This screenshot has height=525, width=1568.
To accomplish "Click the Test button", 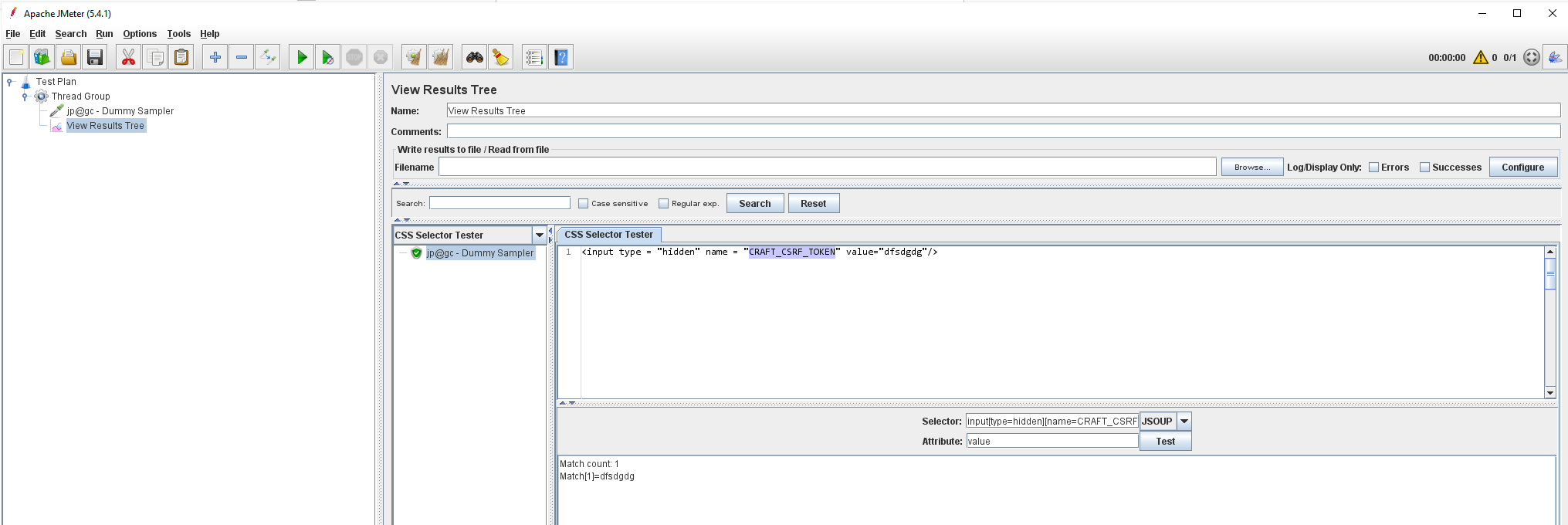I will point(1166,442).
